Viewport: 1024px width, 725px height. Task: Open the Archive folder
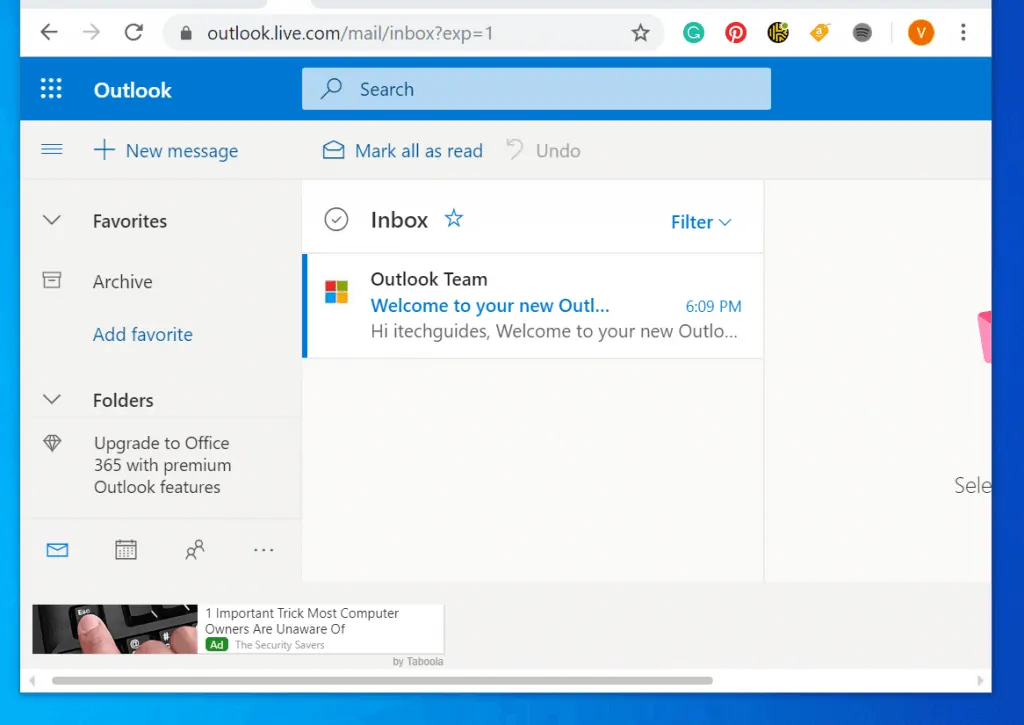122,282
